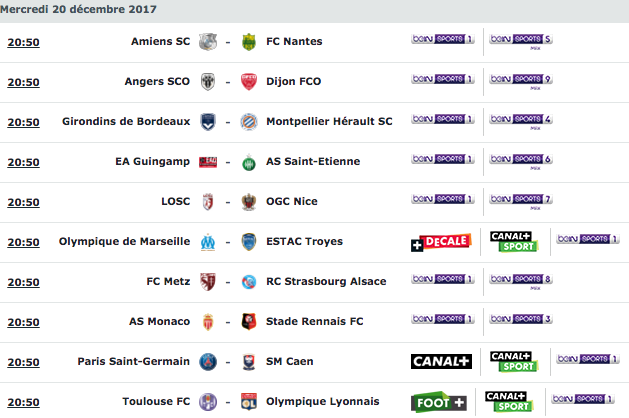Open the 20:50 link for Amiens SC match
Image resolution: width=629 pixels, height=418 pixels.
(x=23, y=42)
